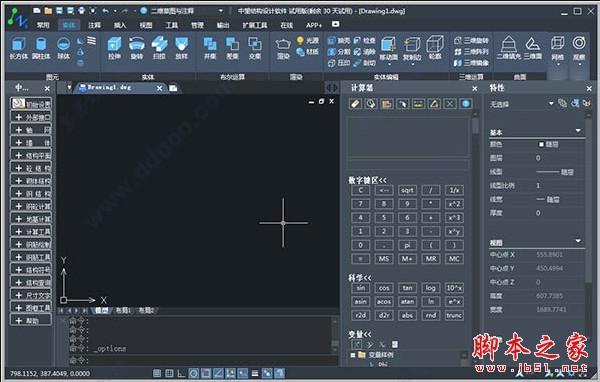This screenshot has height=382, width=600.
Task: Toggle the grid display status bar icon
Action: (169, 373)
